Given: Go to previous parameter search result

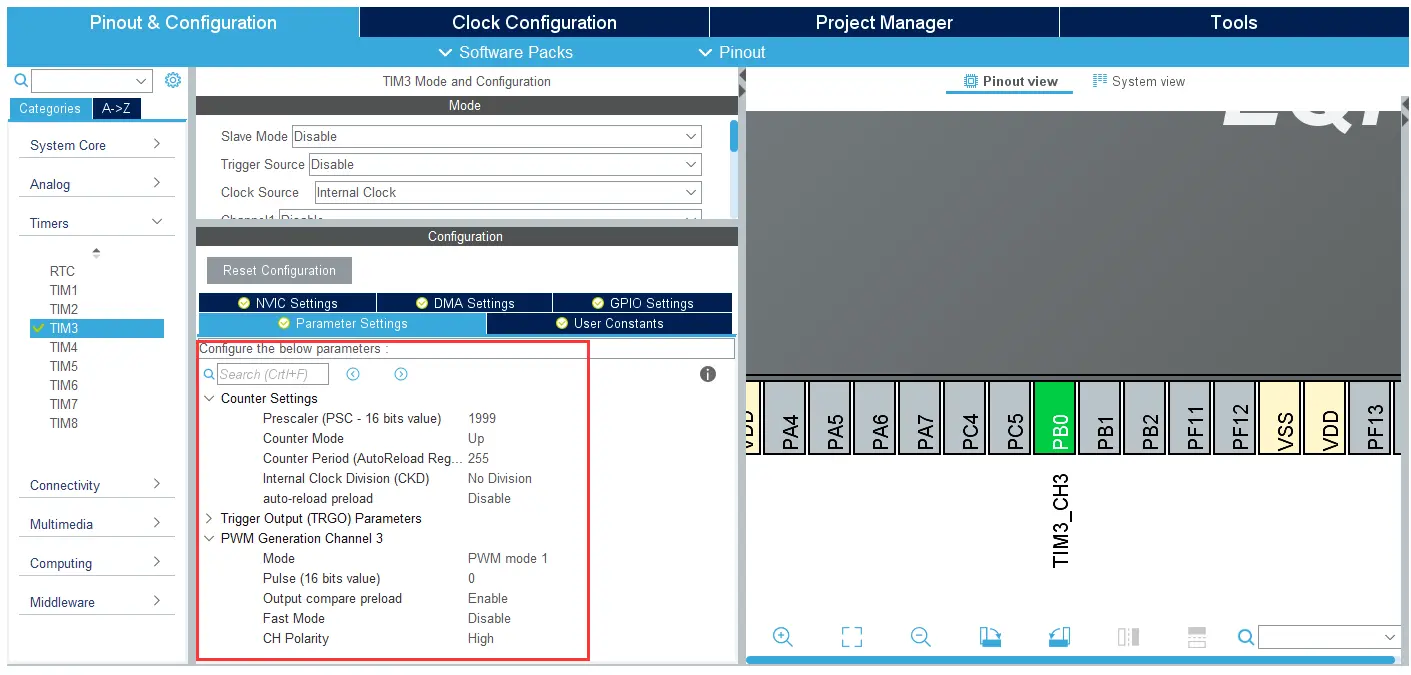Looking at the screenshot, I should point(353,374).
